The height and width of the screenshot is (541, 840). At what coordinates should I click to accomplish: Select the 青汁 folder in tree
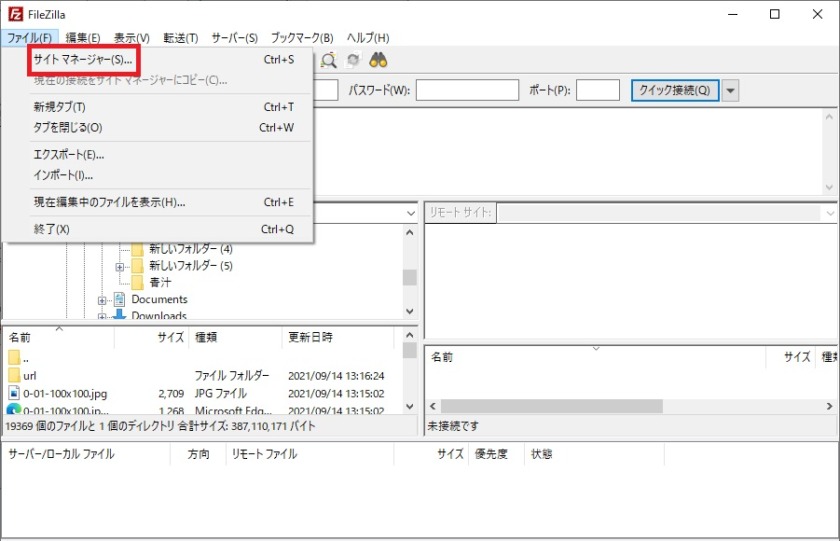138,282
